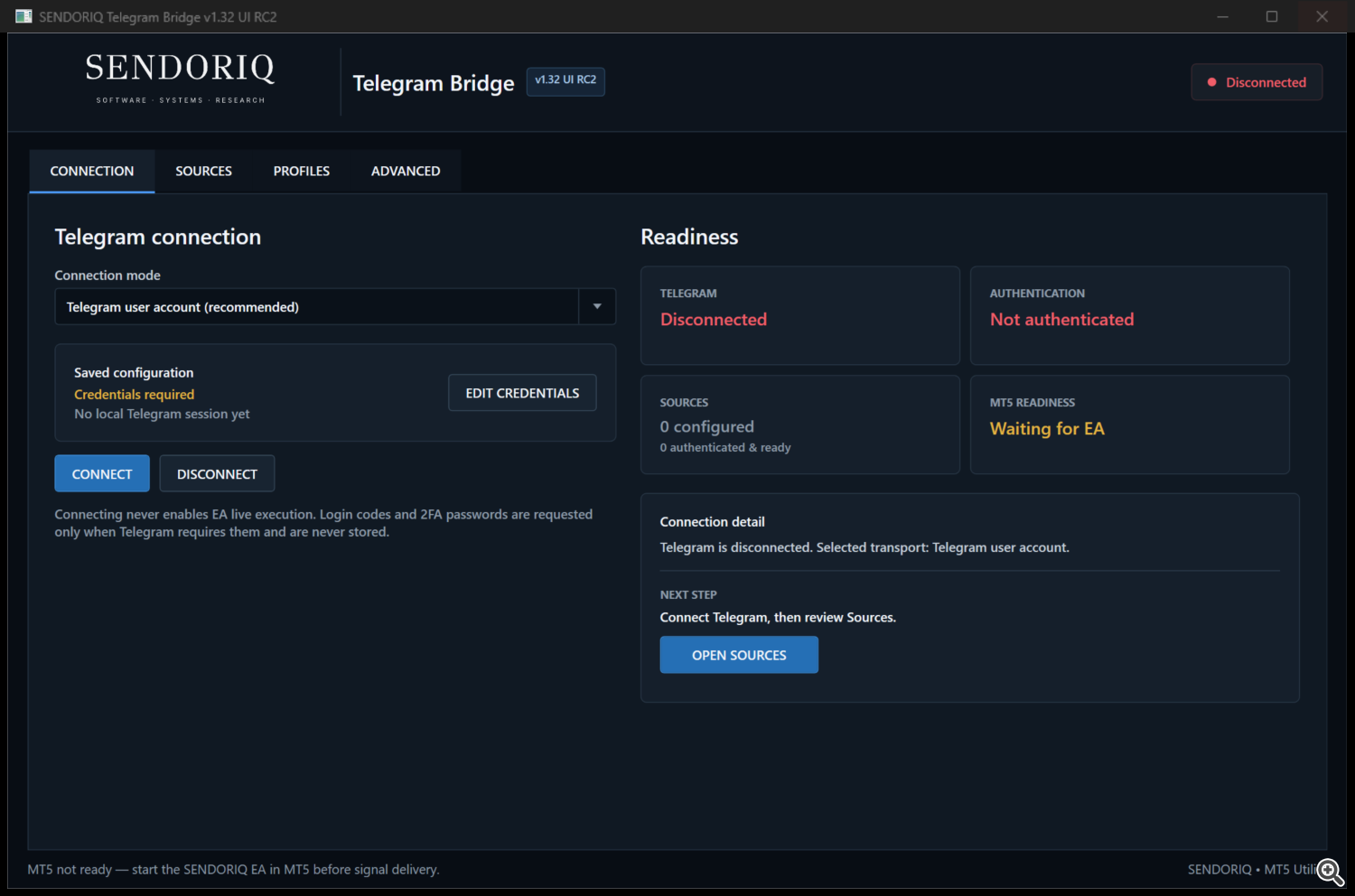Maximize the Telegram Bridge window
Image resolution: width=1355 pixels, height=896 pixels.
[1272, 16]
